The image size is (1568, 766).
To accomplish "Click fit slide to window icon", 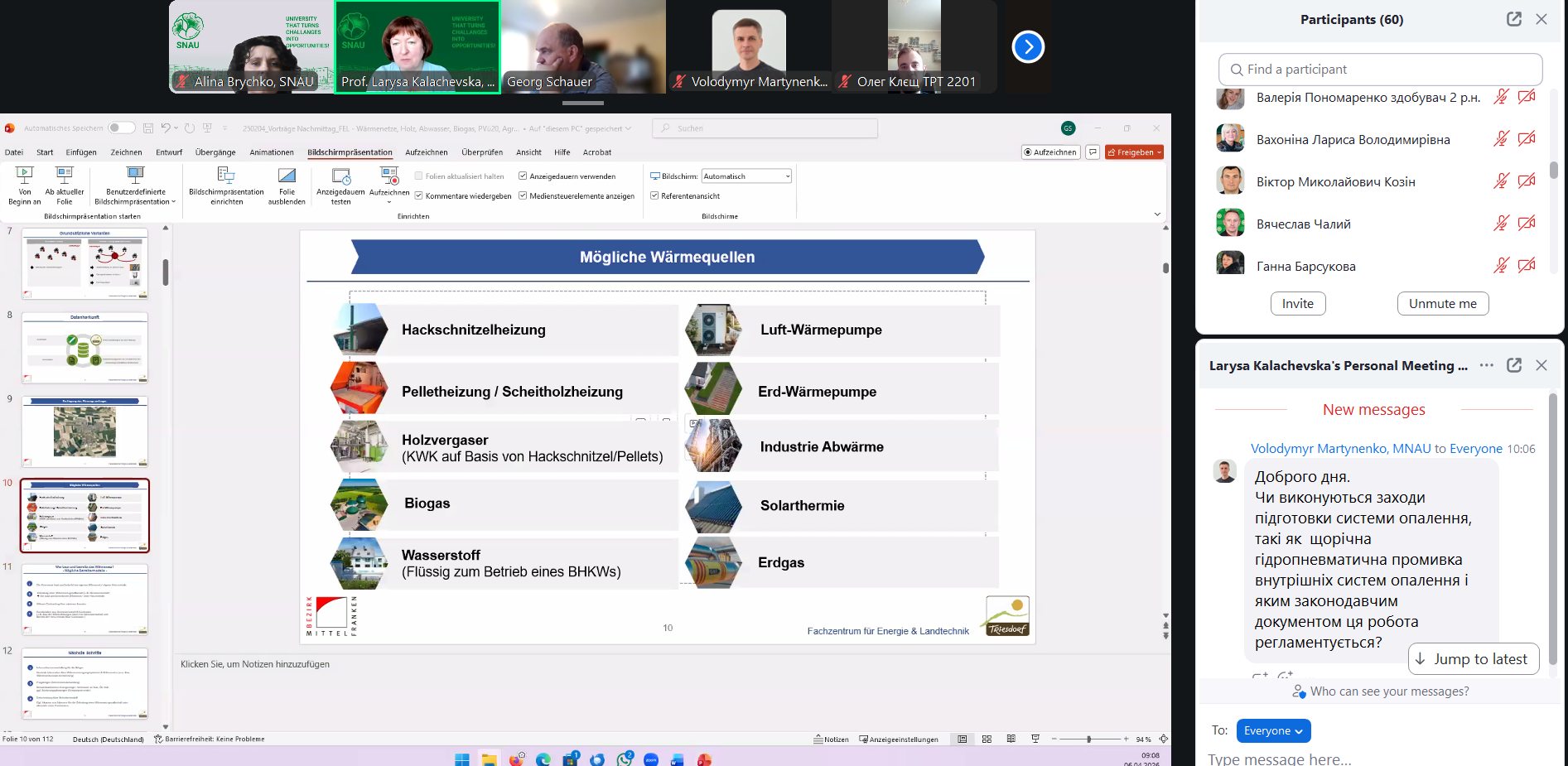I will pyautogui.click(x=1163, y=739).
